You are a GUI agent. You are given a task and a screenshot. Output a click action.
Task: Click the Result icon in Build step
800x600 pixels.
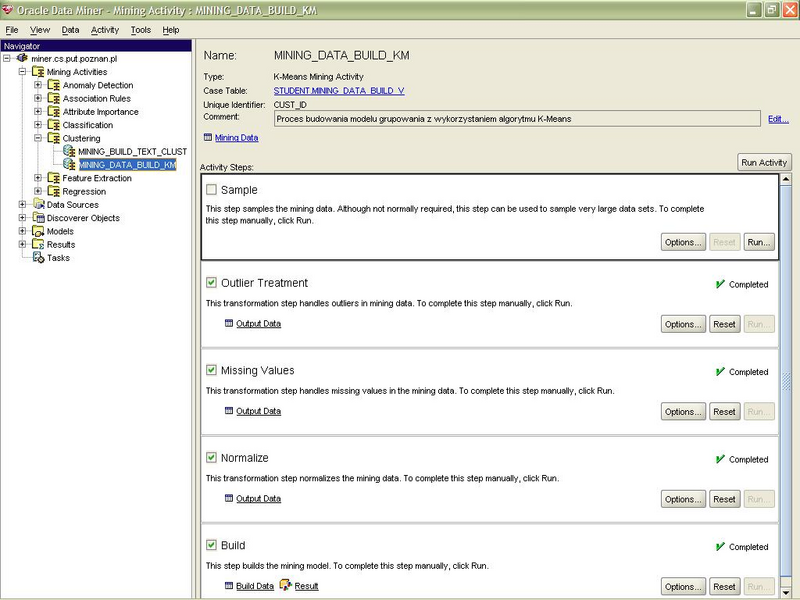tap(285, 585)
